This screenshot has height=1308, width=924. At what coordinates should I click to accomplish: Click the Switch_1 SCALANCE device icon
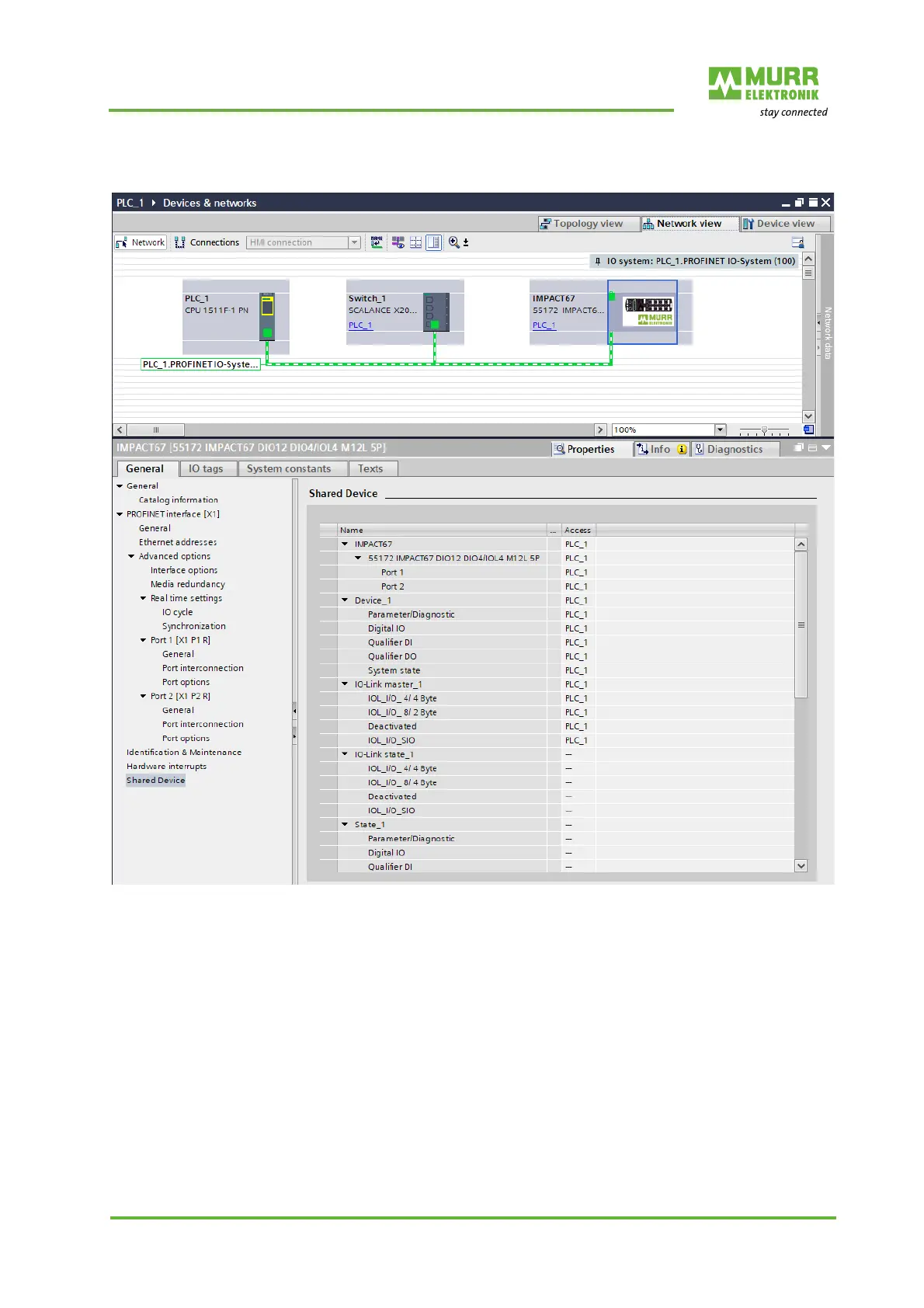click(x=436, y=311)
